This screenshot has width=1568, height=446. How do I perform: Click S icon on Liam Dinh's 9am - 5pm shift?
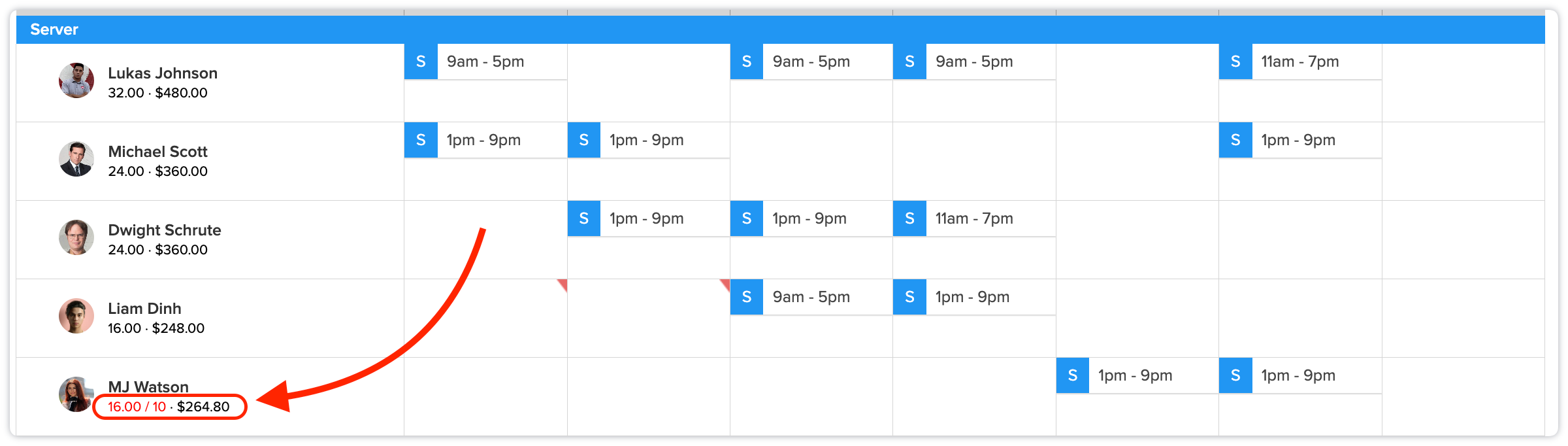coord(747,297)
